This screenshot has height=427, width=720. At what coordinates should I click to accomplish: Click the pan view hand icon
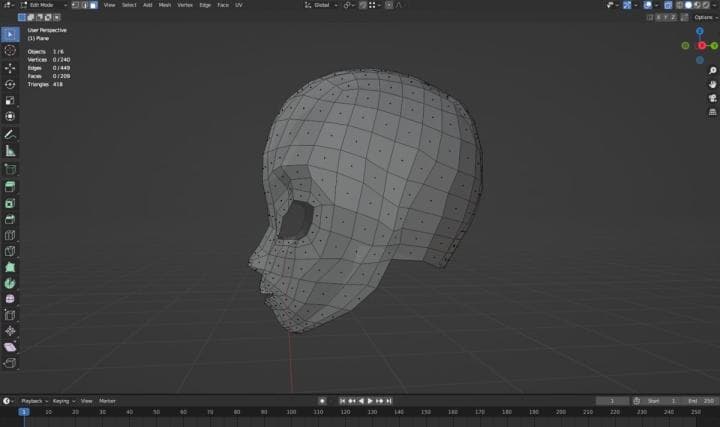click(x=712, y=84)
